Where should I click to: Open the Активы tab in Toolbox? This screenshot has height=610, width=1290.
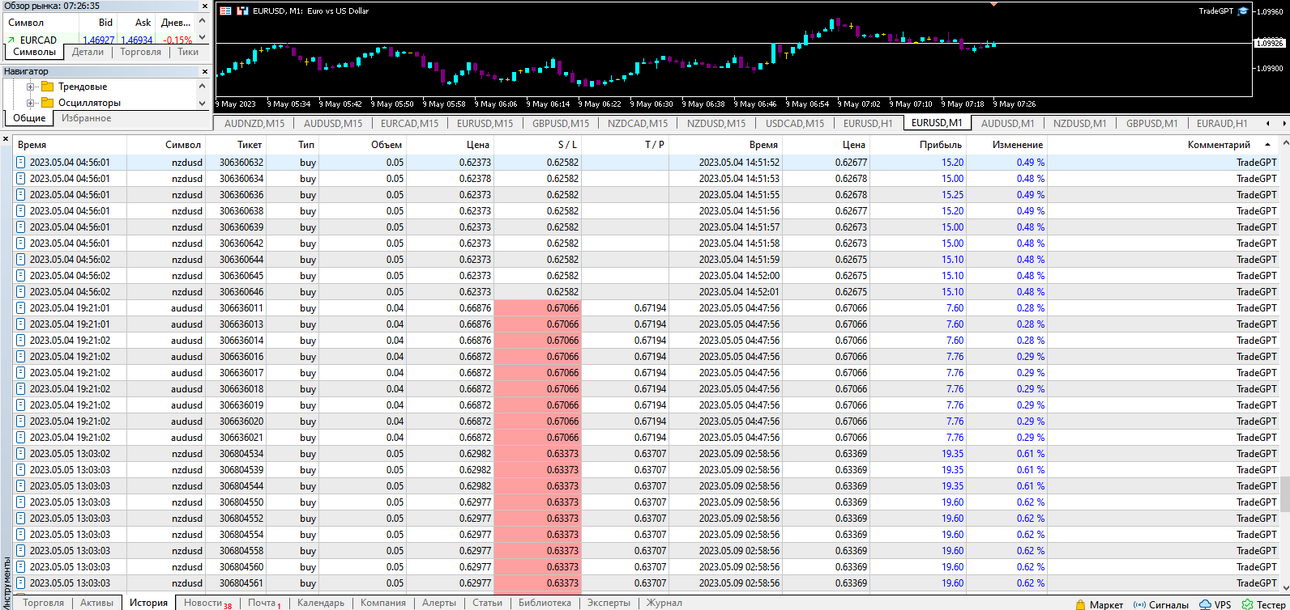[x=96, y=603]
